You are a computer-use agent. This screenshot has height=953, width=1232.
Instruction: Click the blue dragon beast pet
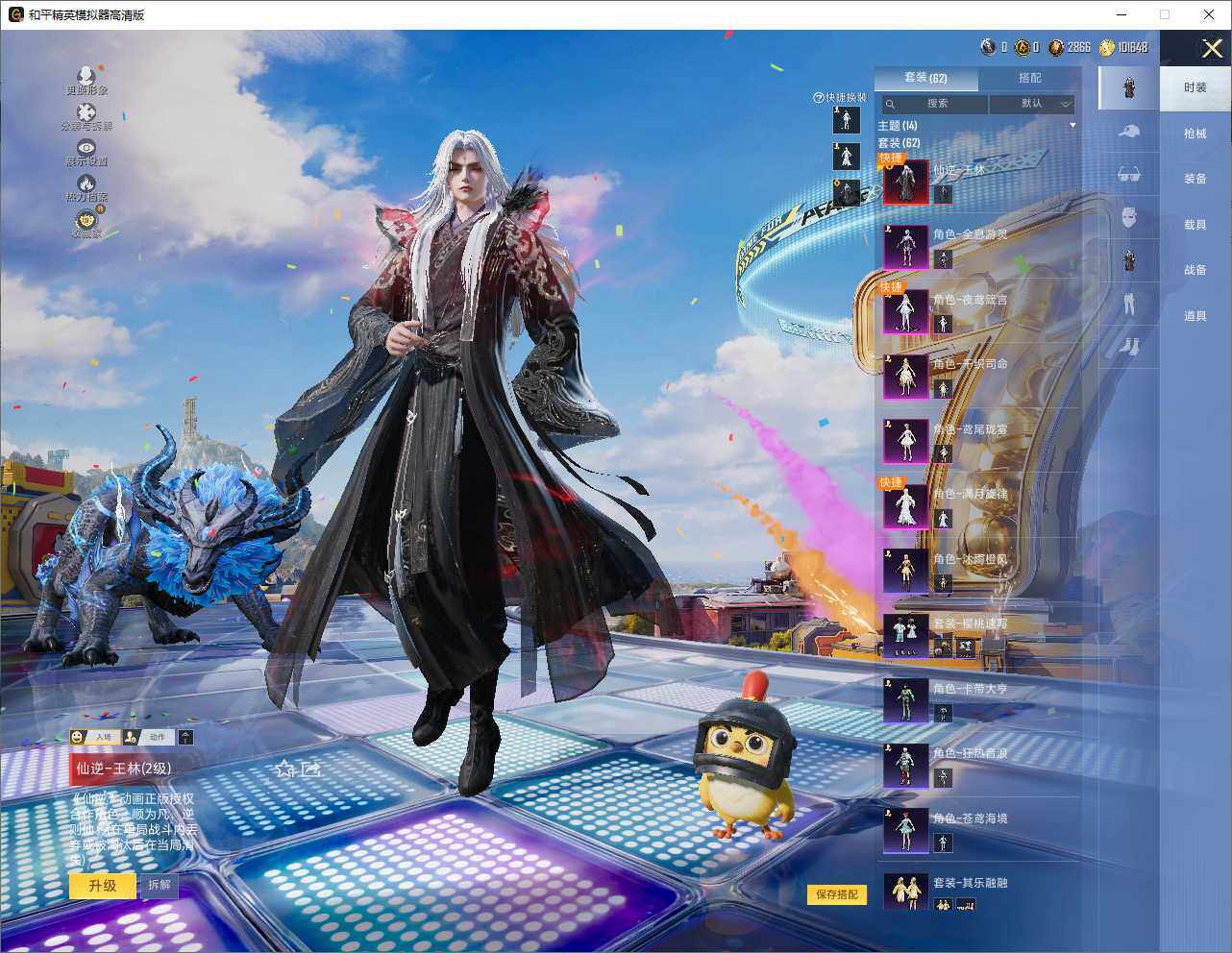click(163, 548)
